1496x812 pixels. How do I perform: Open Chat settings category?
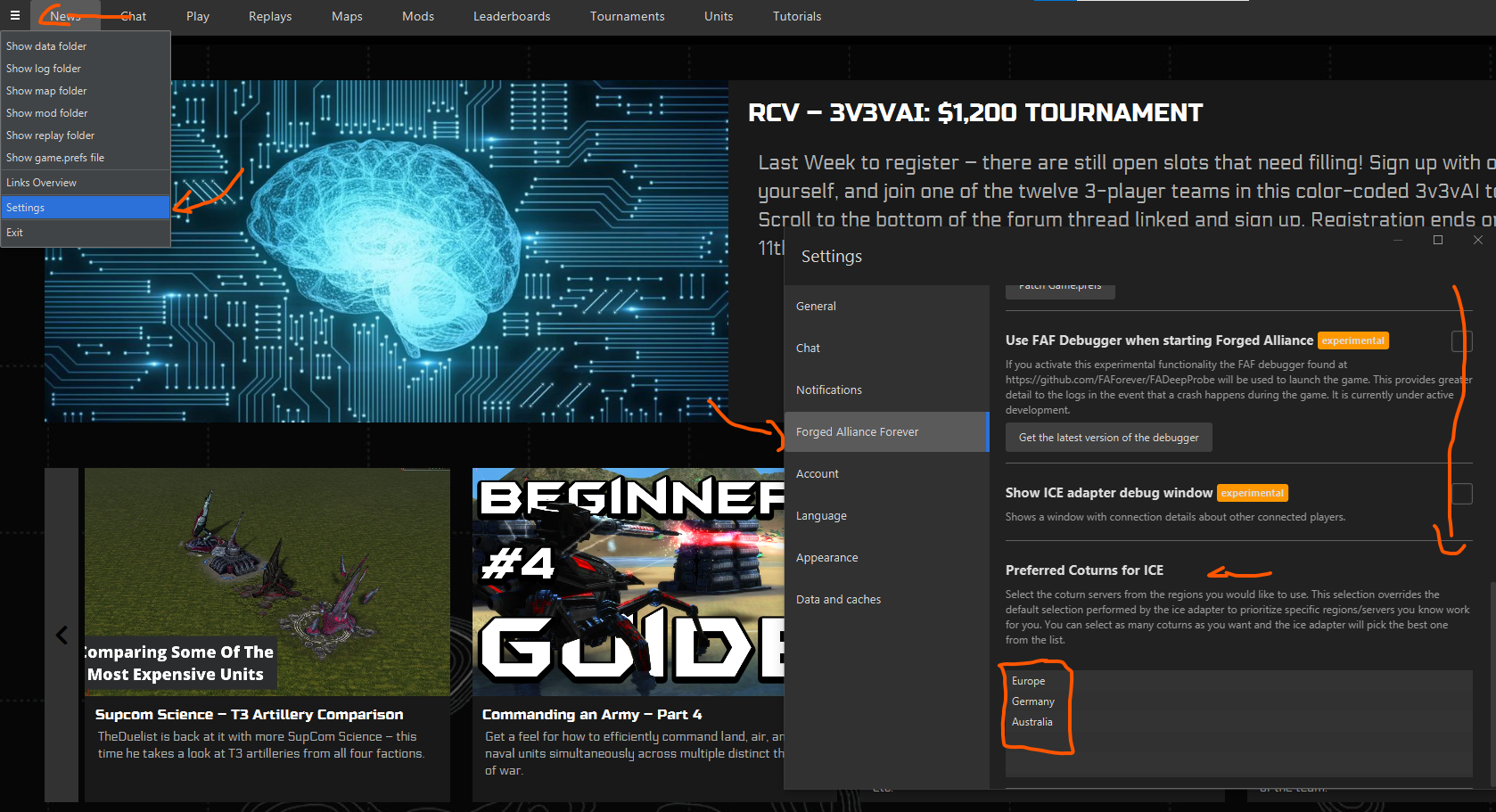coord(886,349)
